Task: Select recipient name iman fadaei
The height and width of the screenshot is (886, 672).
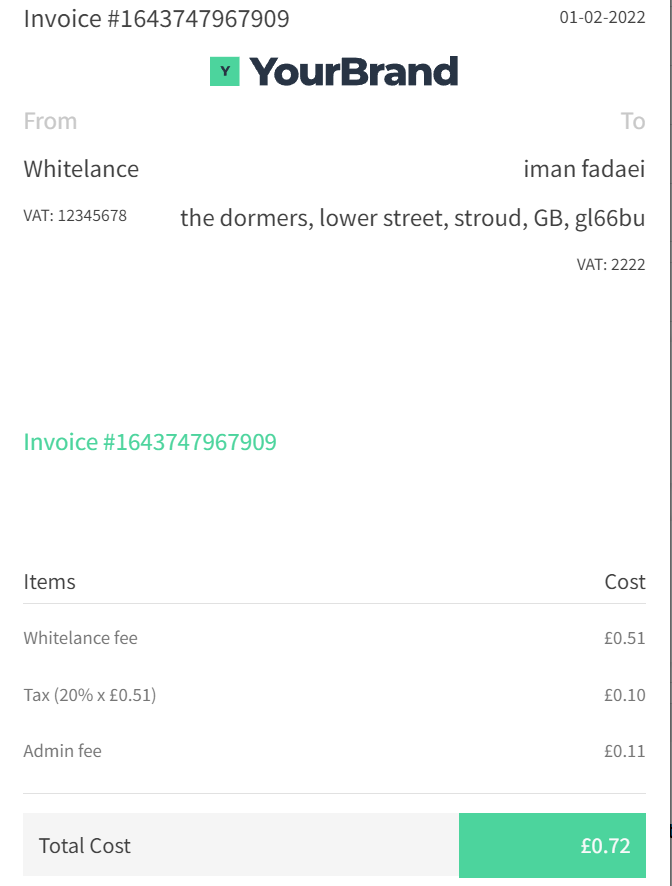Action: click(x=584, y=169)
